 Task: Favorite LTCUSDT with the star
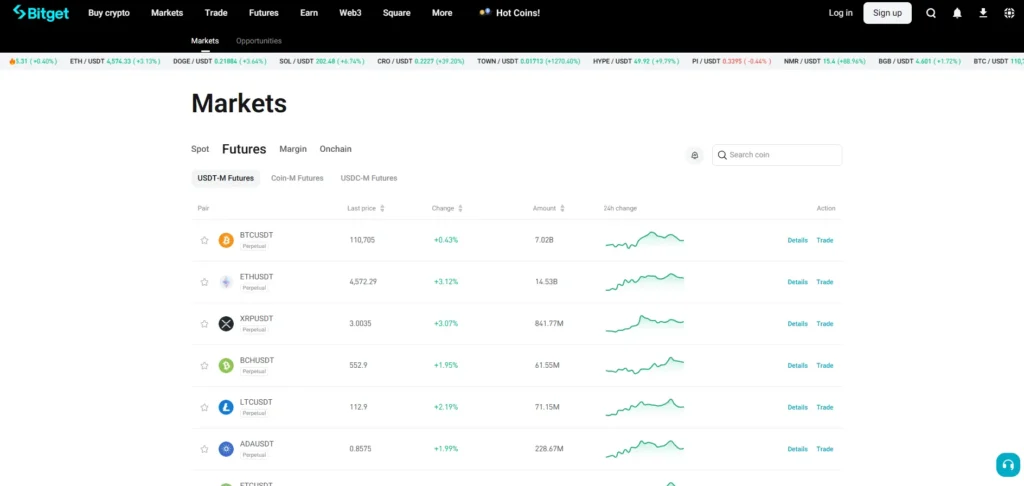[x=204, y=408]
